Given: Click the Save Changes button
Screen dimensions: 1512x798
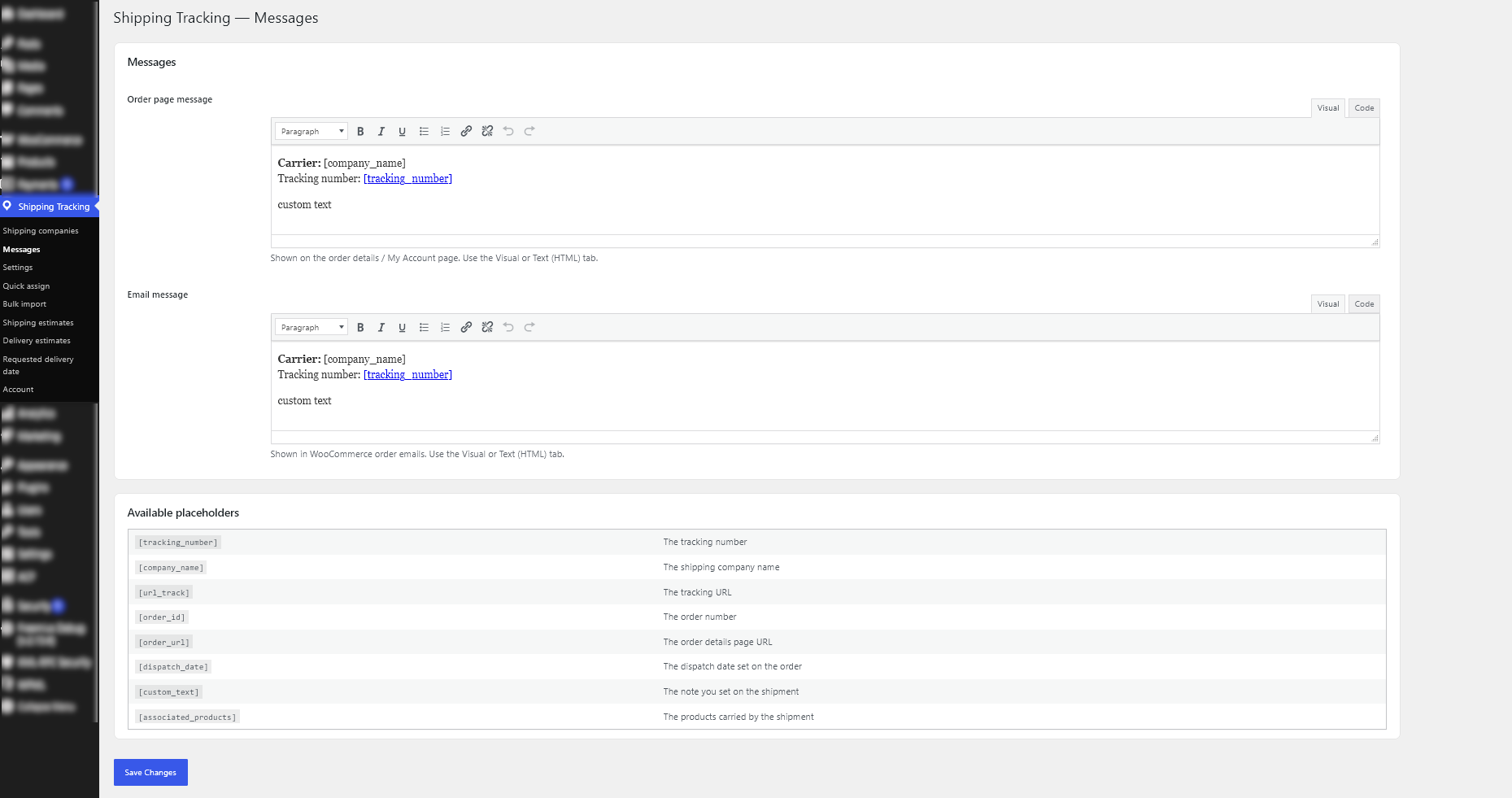Looking at the screenshot, I should [150, 772].
